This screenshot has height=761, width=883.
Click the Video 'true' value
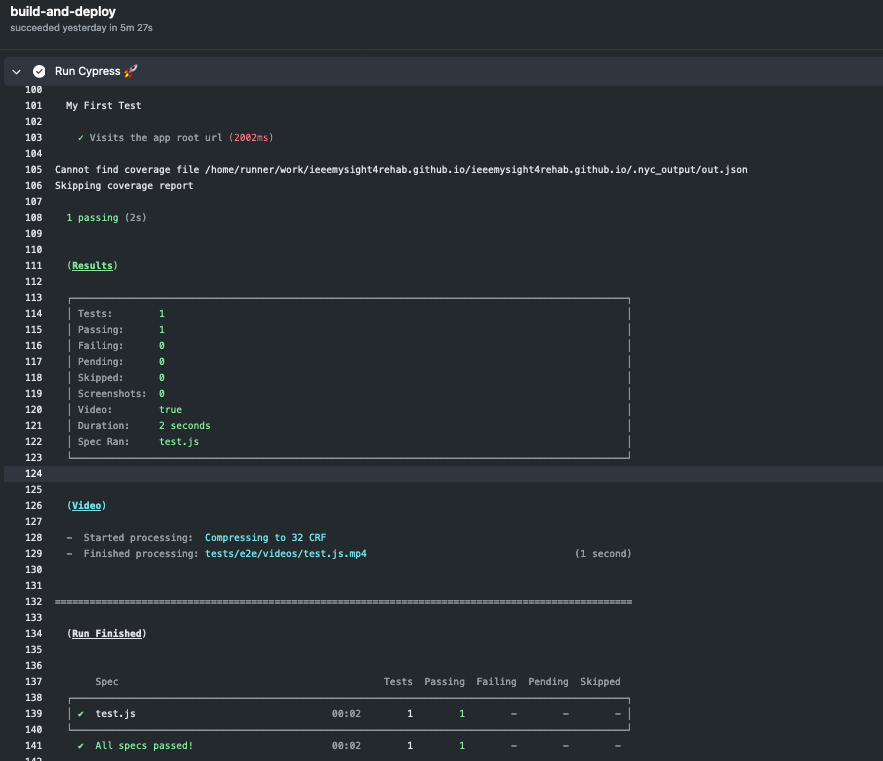tap(171, 410)
